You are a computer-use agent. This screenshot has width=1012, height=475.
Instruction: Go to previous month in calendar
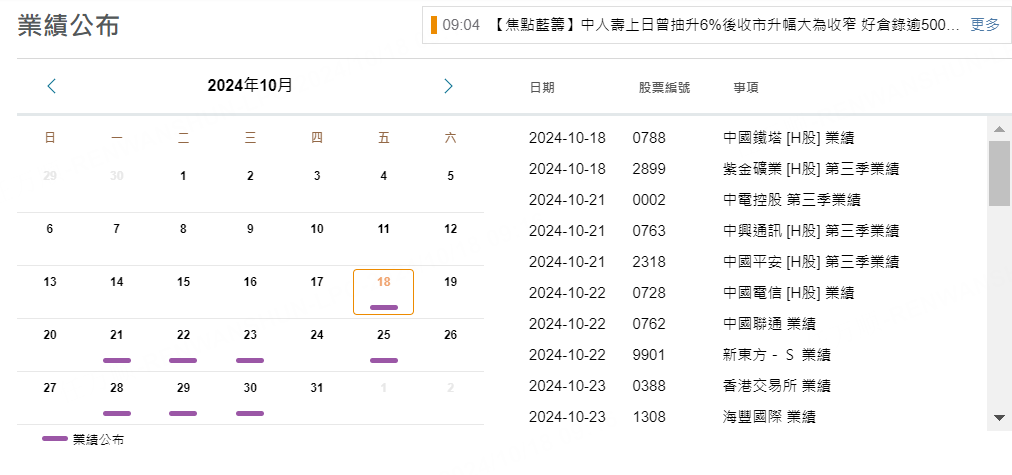point(52,86)
